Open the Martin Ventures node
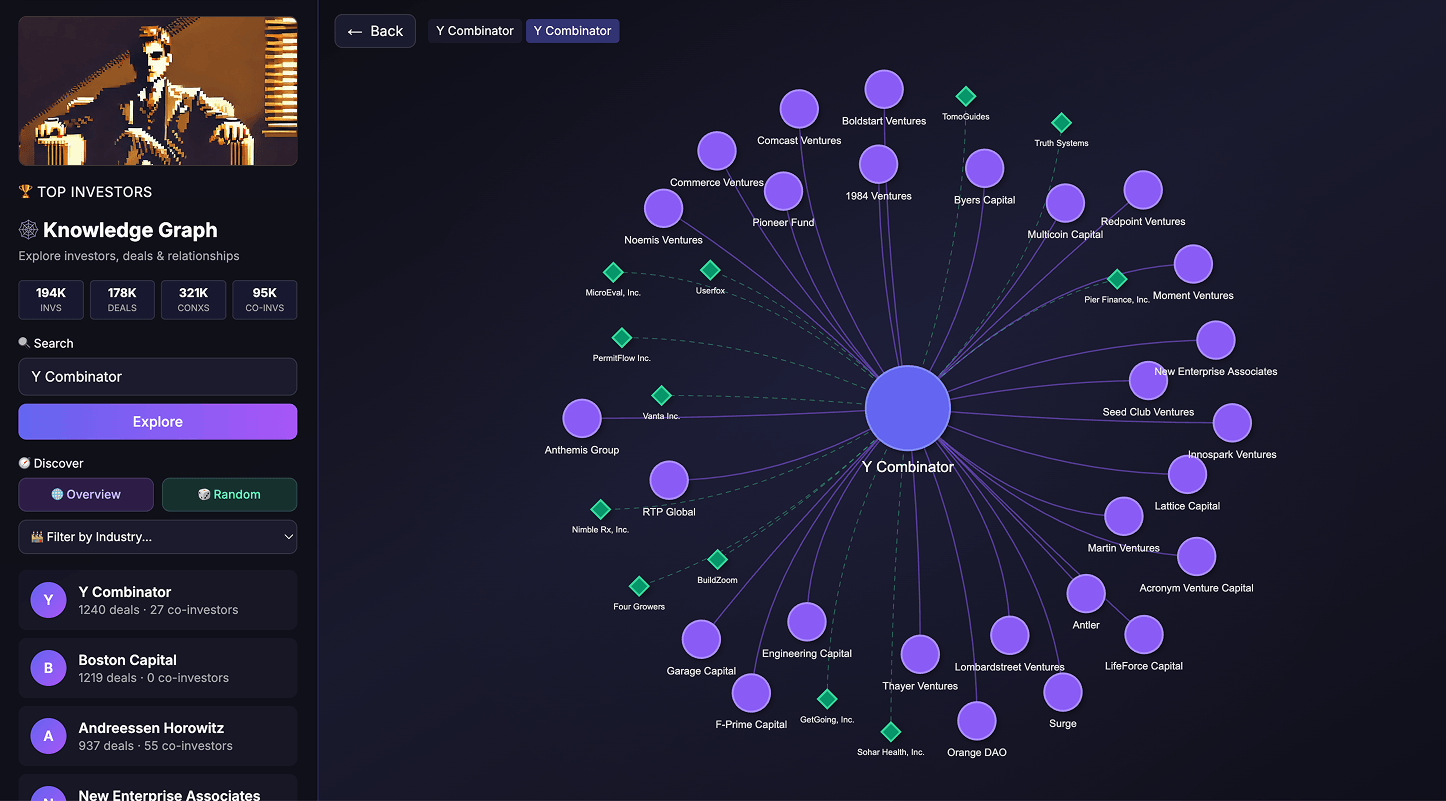 coord(1124,516)
